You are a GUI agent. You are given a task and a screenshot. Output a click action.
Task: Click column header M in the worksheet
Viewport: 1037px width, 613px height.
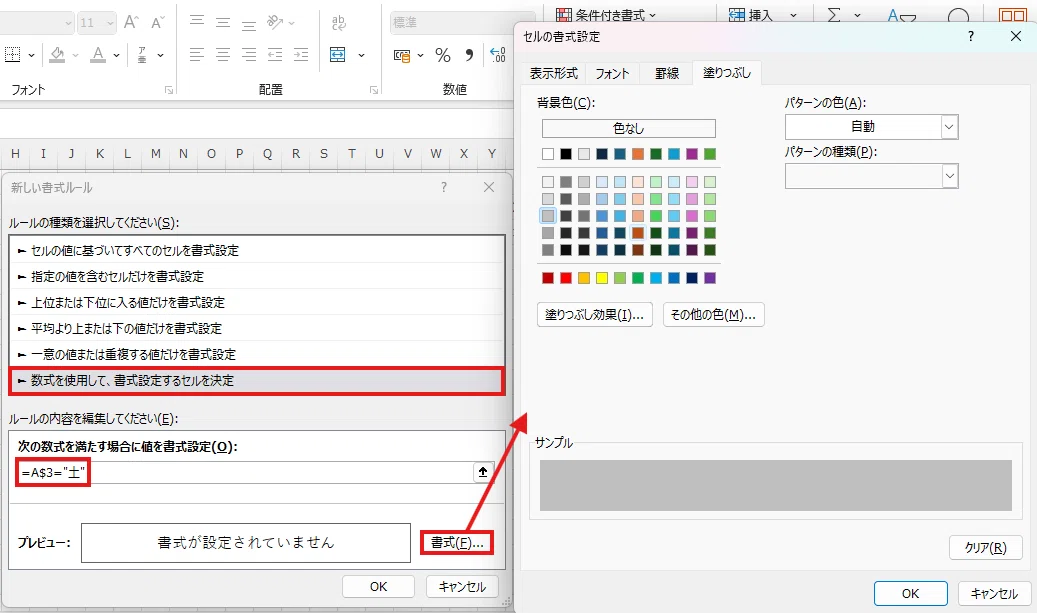tap(155, 153)
